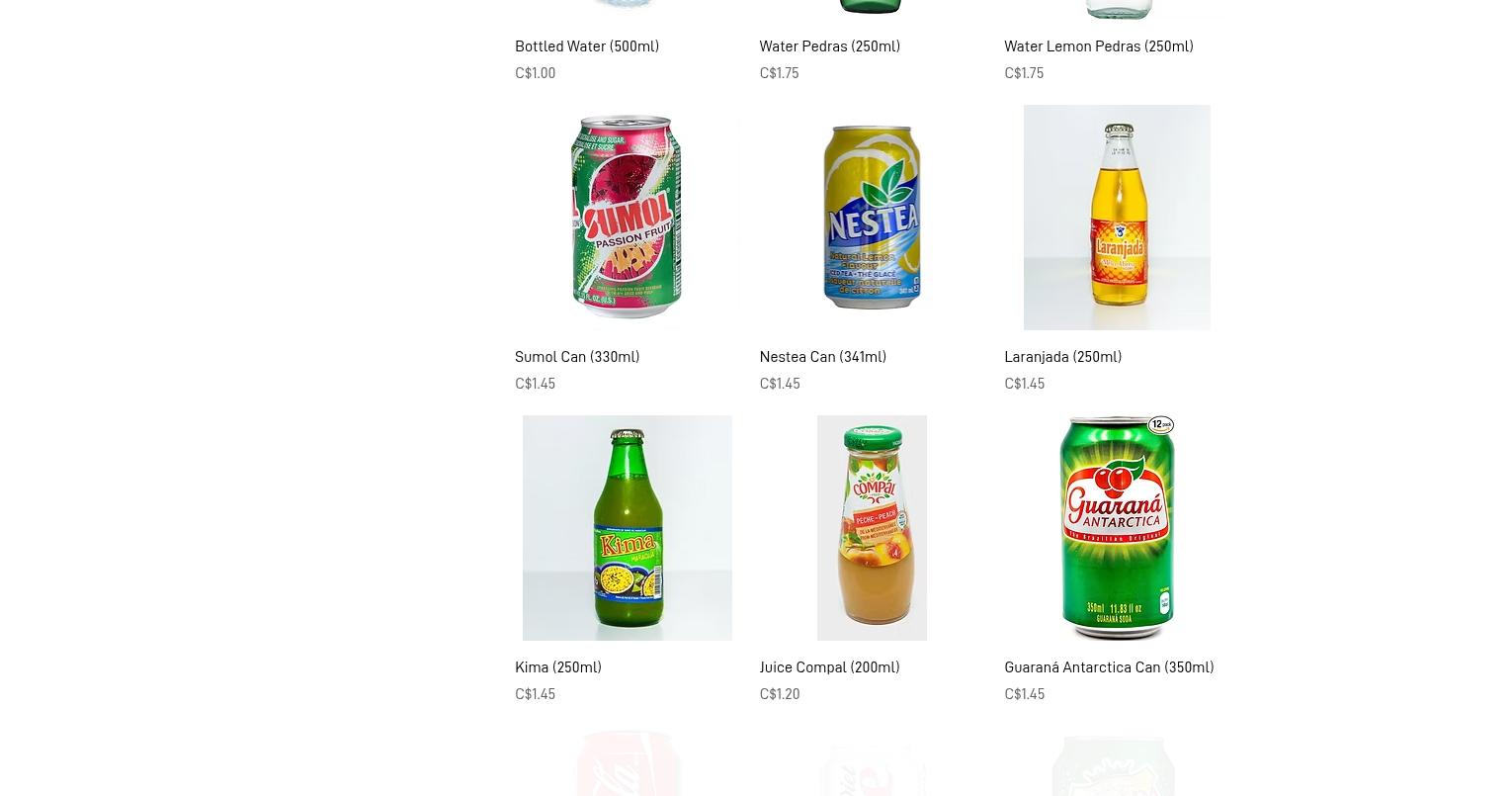Click the Nestea Can (341ml) title
The image size is (1512, 796).
[822, 357]
